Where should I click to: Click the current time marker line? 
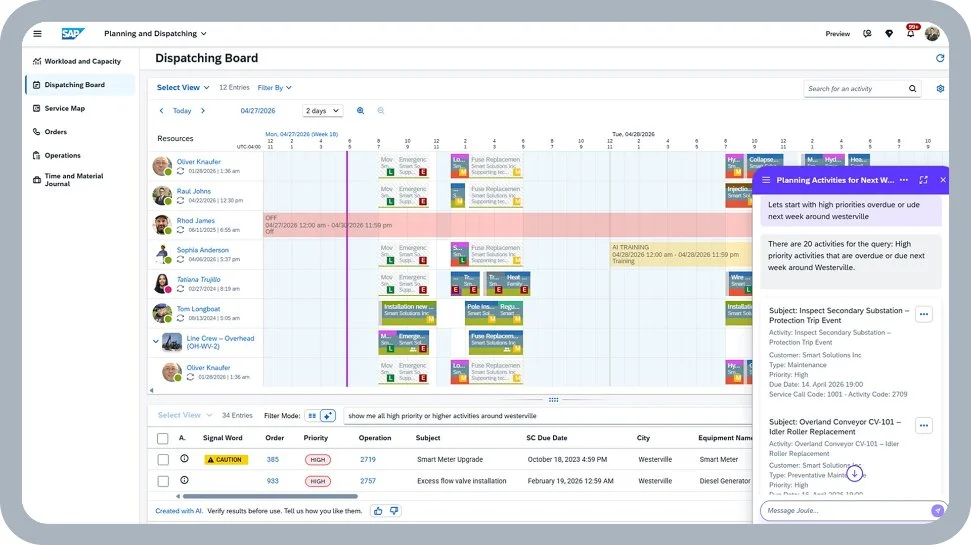coord(347,269)
